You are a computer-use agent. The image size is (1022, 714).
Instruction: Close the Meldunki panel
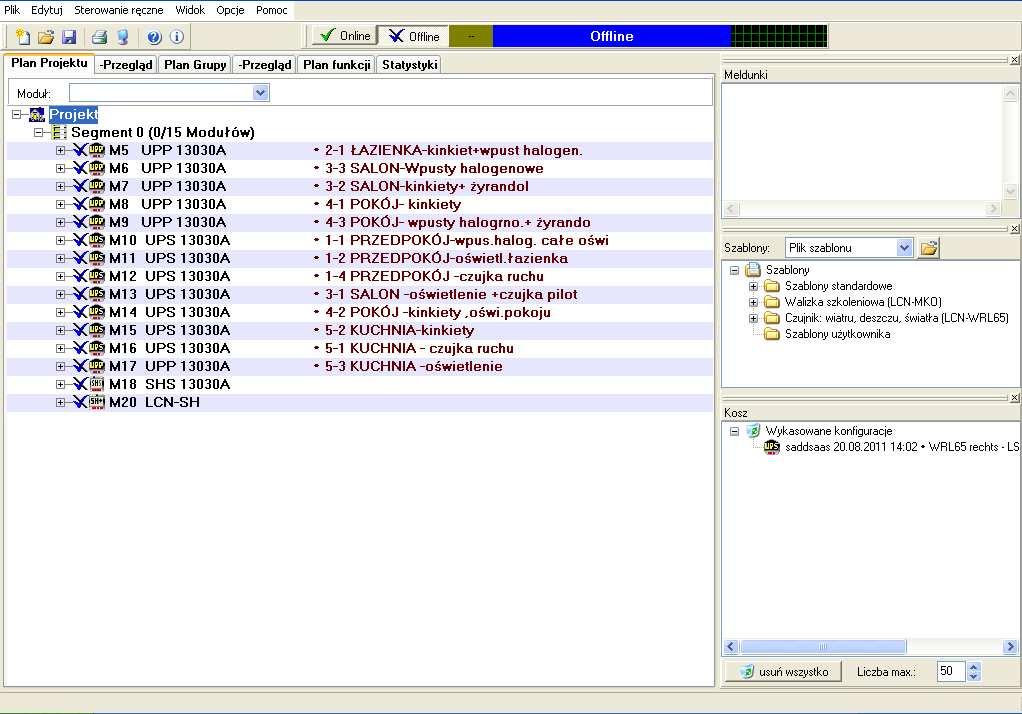click(1014, 60)
